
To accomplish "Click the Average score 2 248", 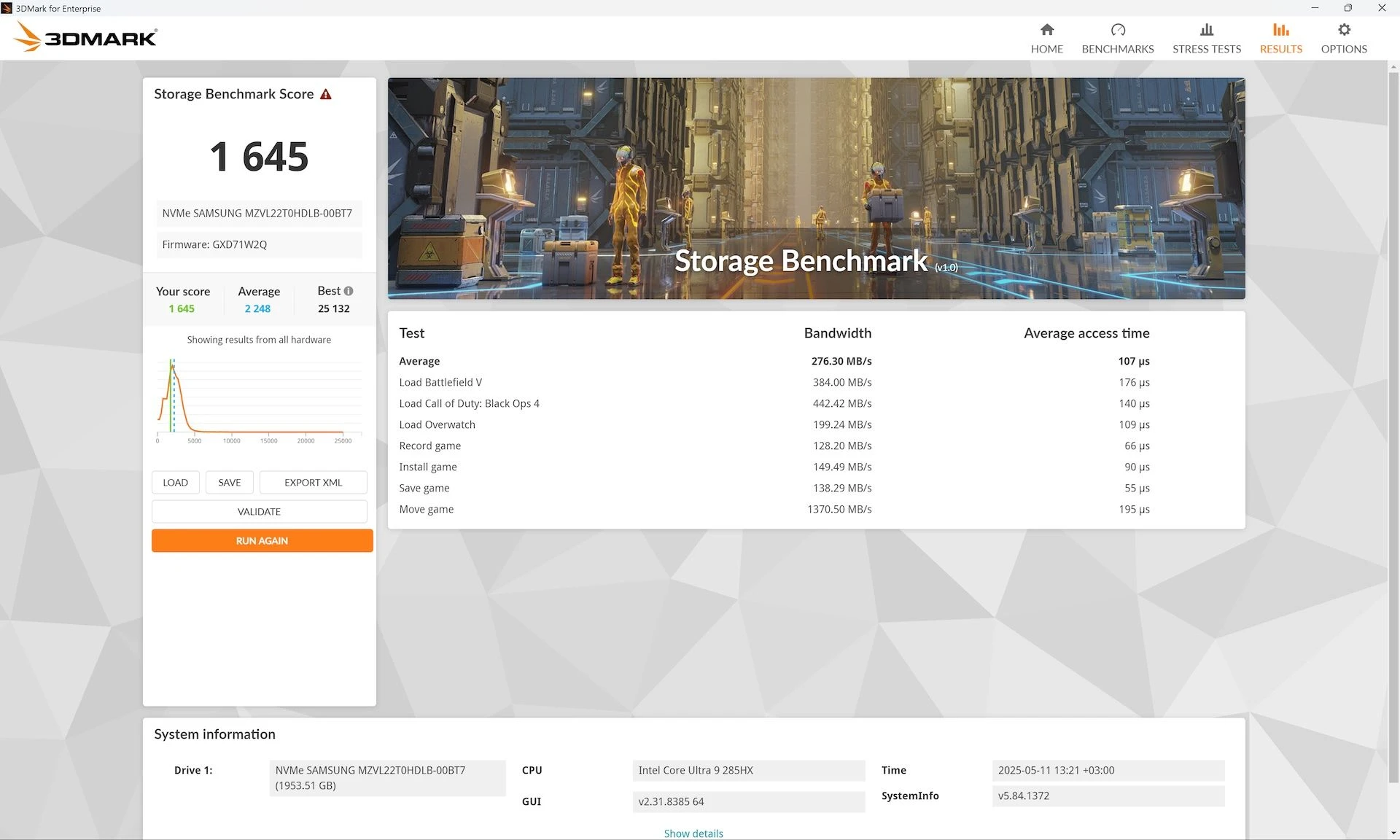I will pyautogui.click(x=257, y=308).
